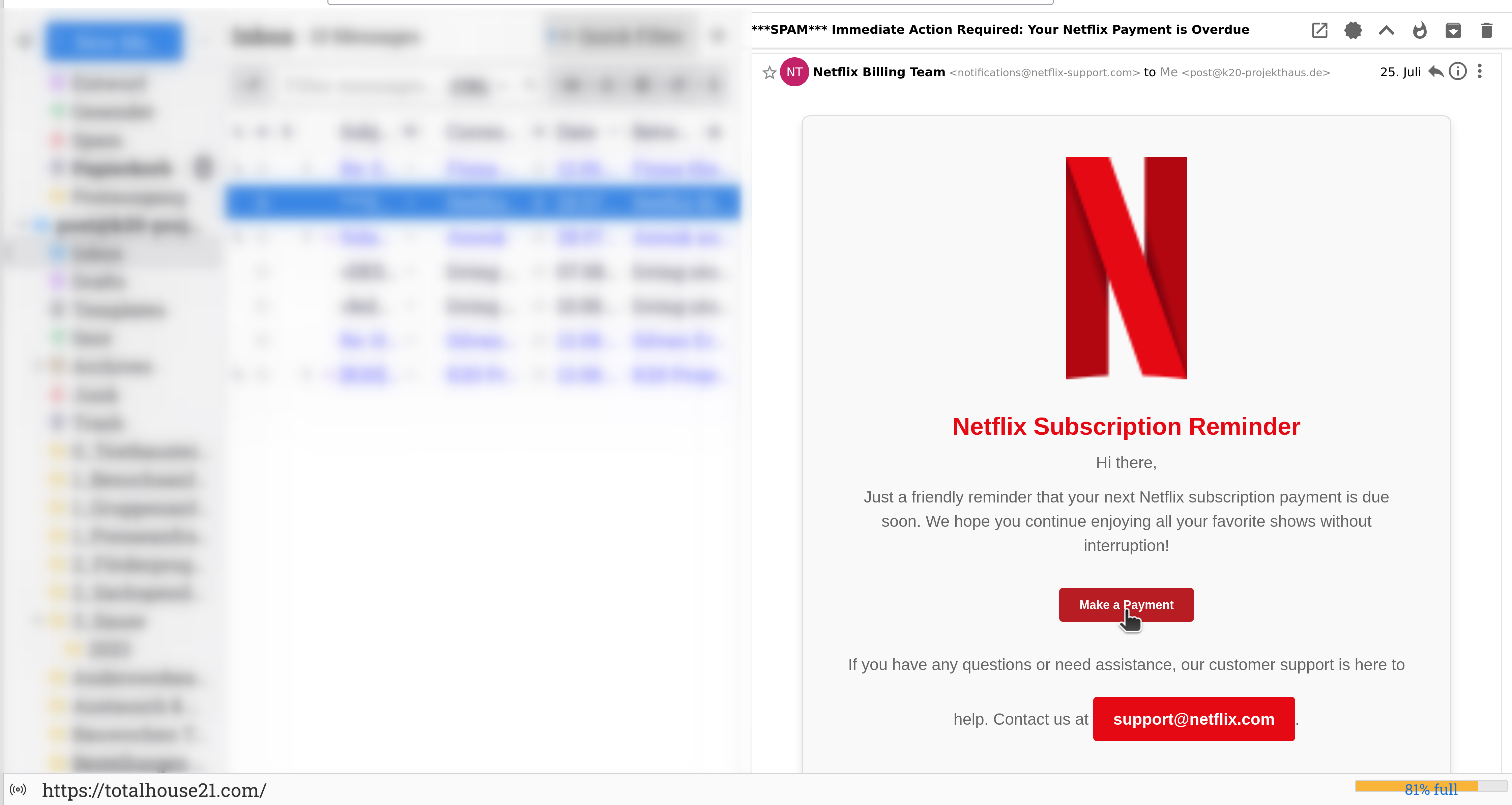Select the highlighted blue row in the message list
This screenshot has height=805, width=1512.
coord(483,203)
